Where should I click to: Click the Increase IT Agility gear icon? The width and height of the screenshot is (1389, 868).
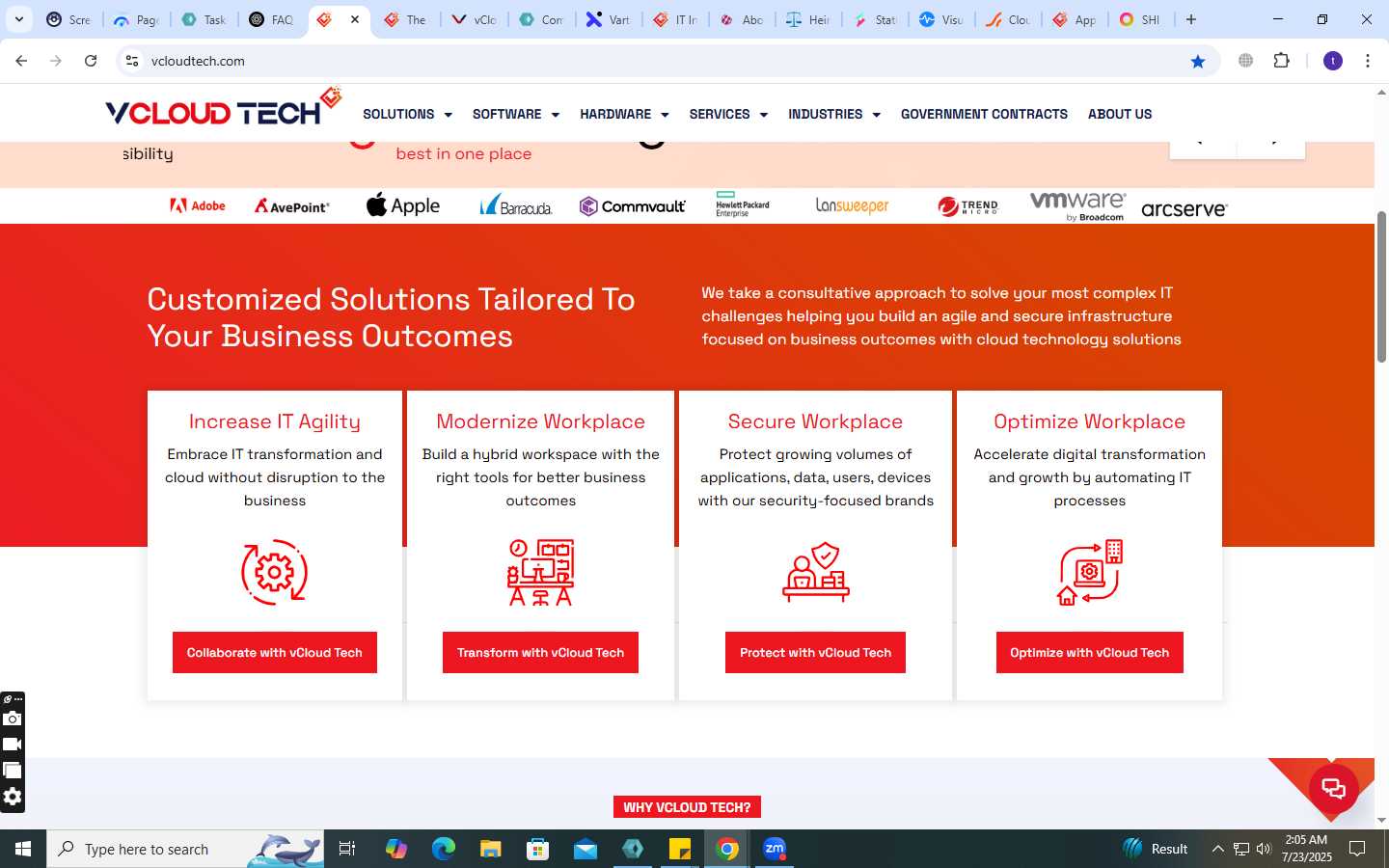[x=275, y=573]
